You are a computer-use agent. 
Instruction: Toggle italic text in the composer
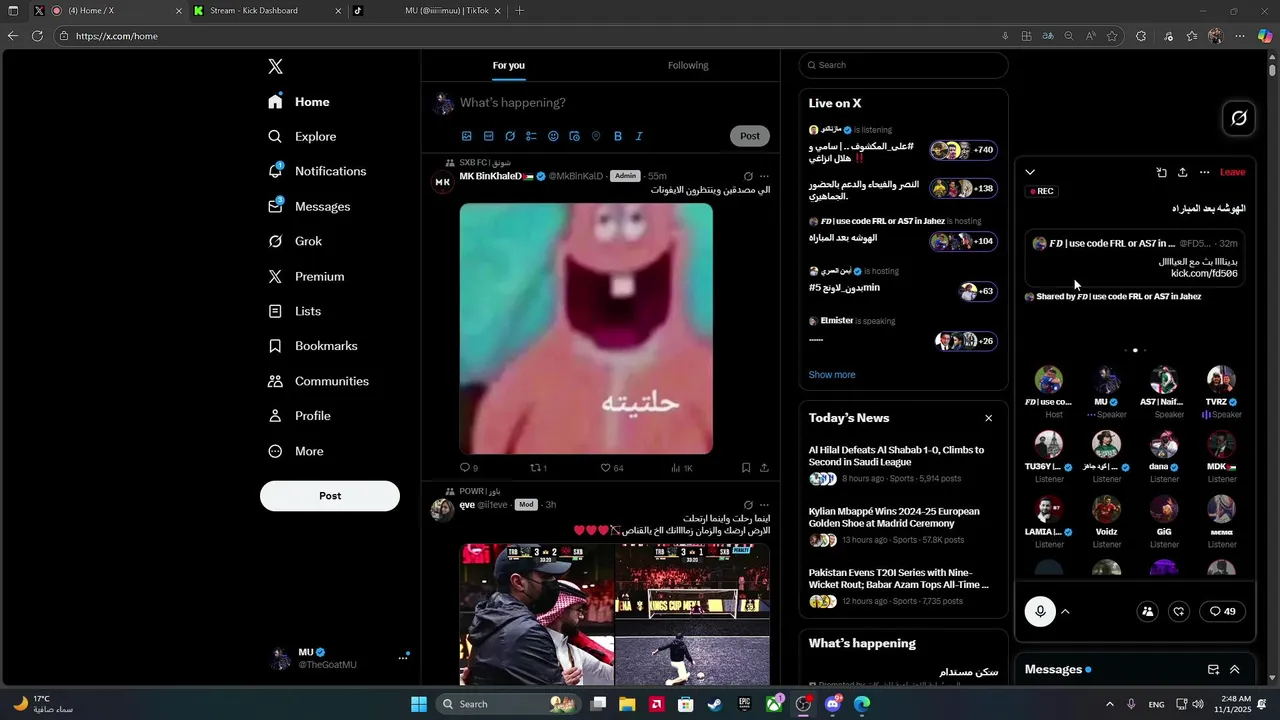pos(639,136)
